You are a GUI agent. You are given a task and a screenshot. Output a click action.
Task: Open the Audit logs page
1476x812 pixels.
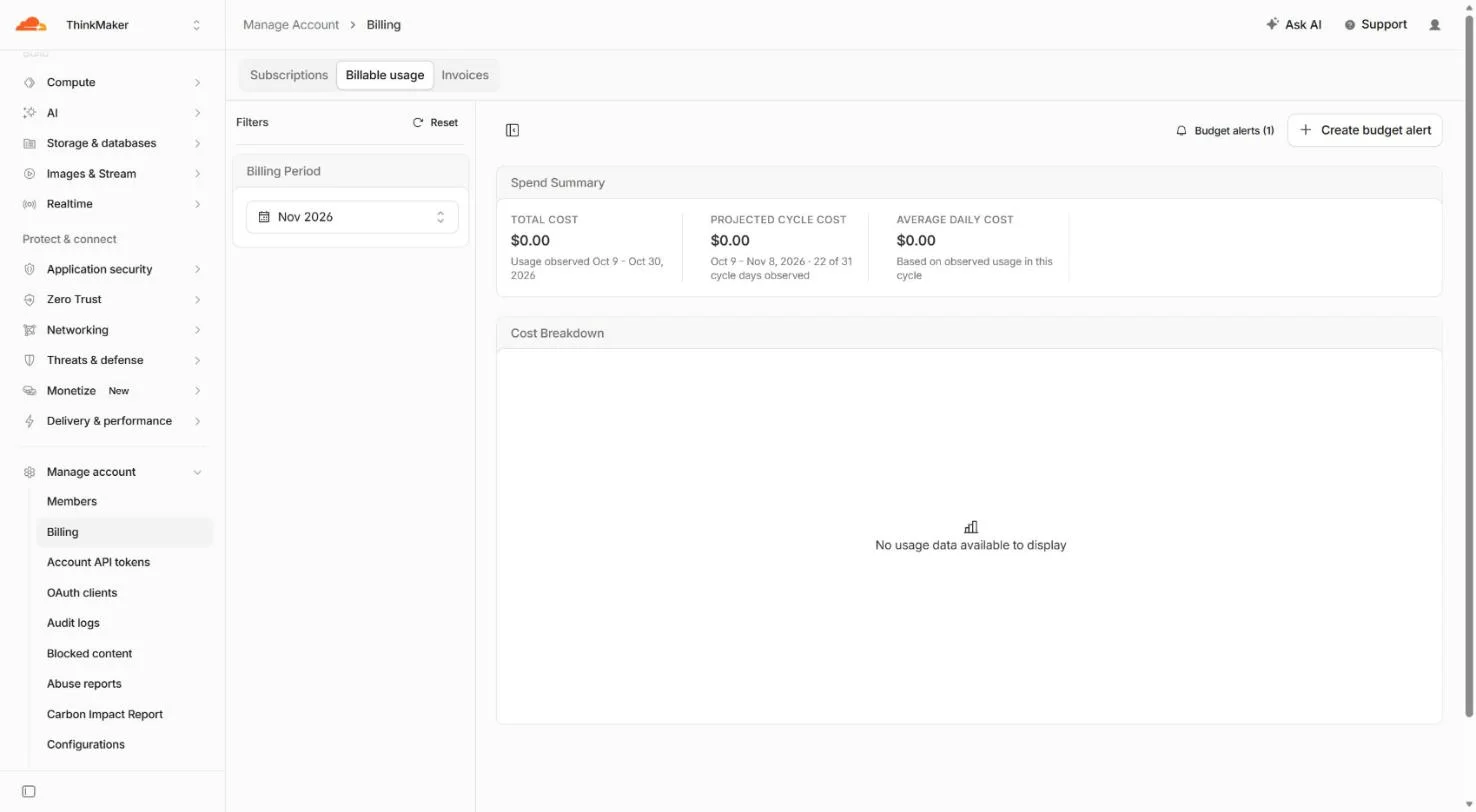pos(73,623)
